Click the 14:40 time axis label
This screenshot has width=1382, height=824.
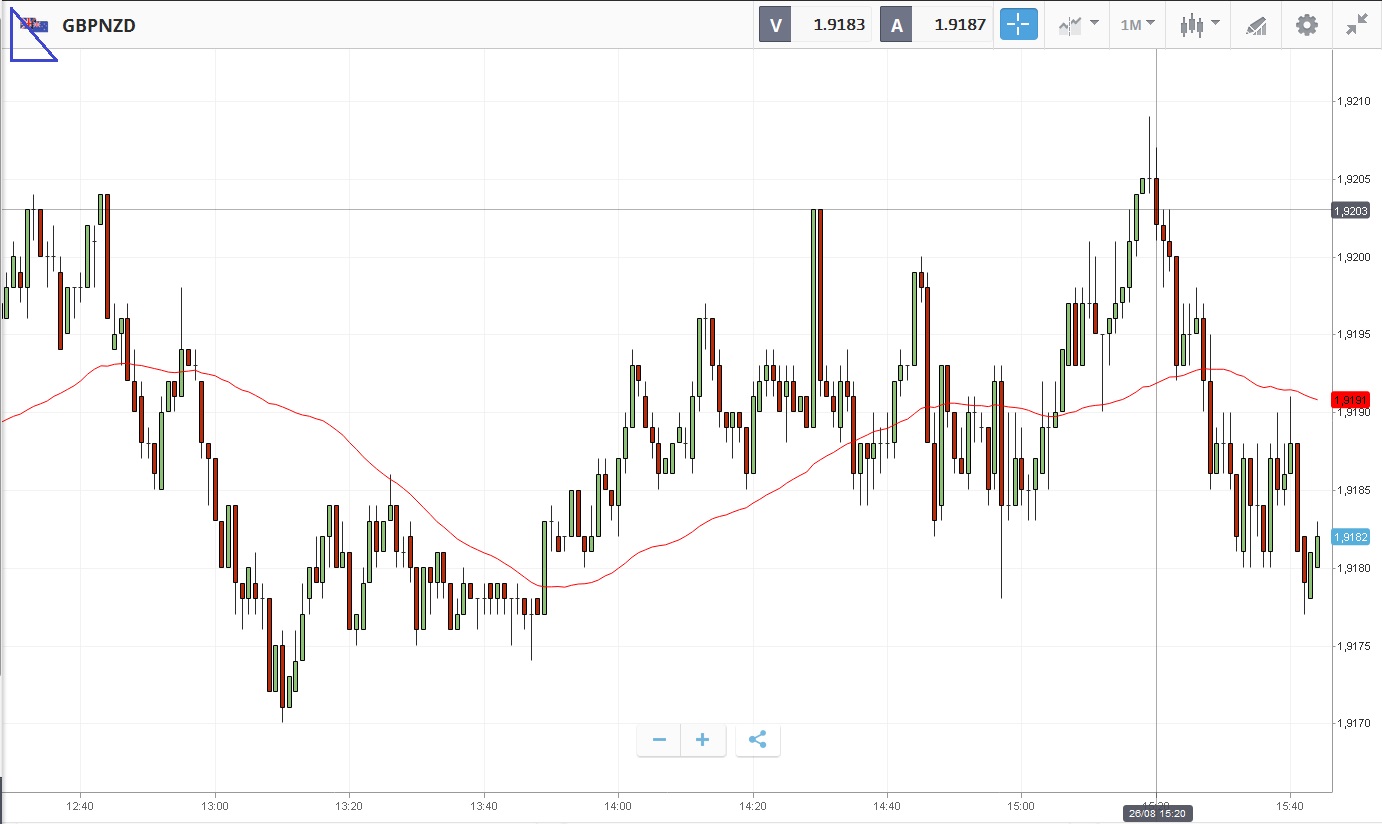(887, 806)
